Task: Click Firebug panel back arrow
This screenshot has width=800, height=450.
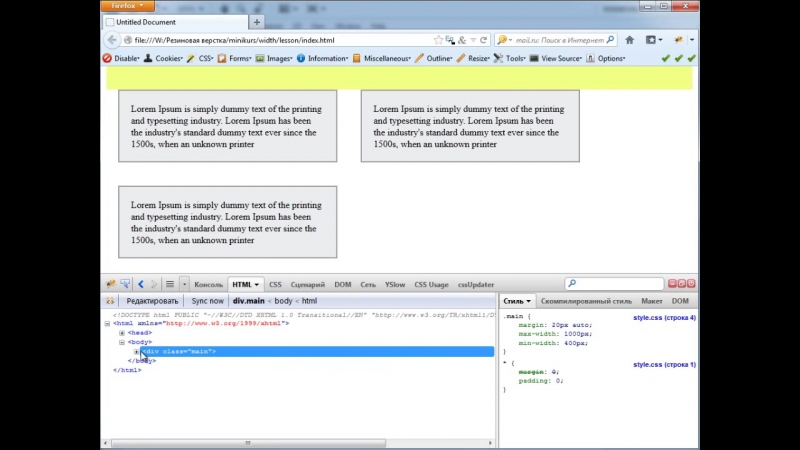Action: click(141, 284)
